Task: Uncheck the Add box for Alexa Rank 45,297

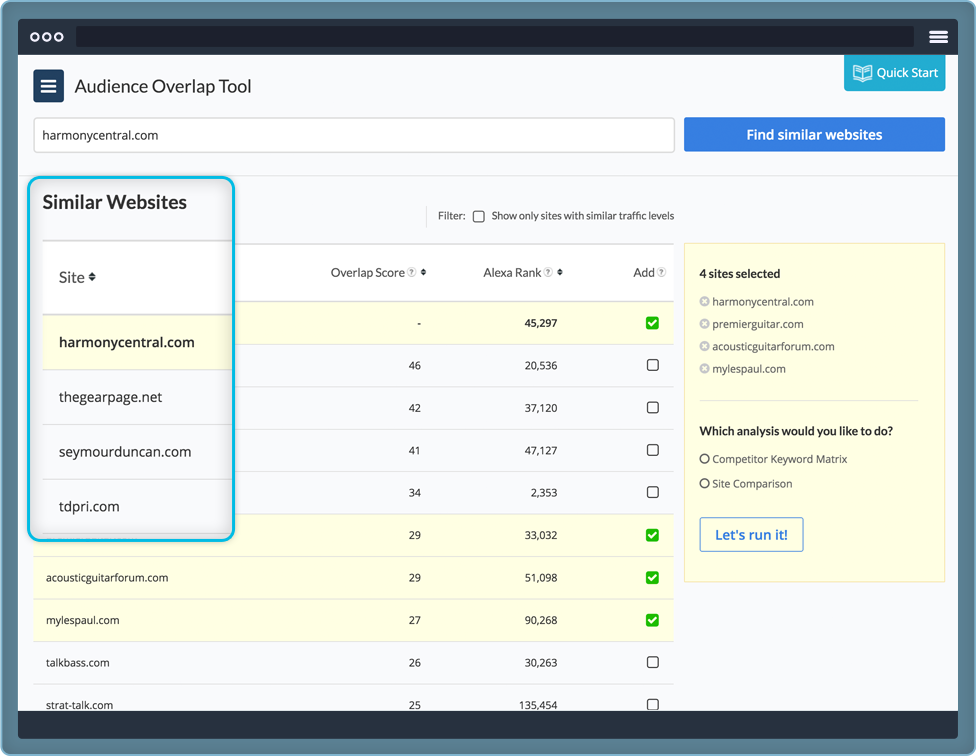Action: click(x=652, y=323)
